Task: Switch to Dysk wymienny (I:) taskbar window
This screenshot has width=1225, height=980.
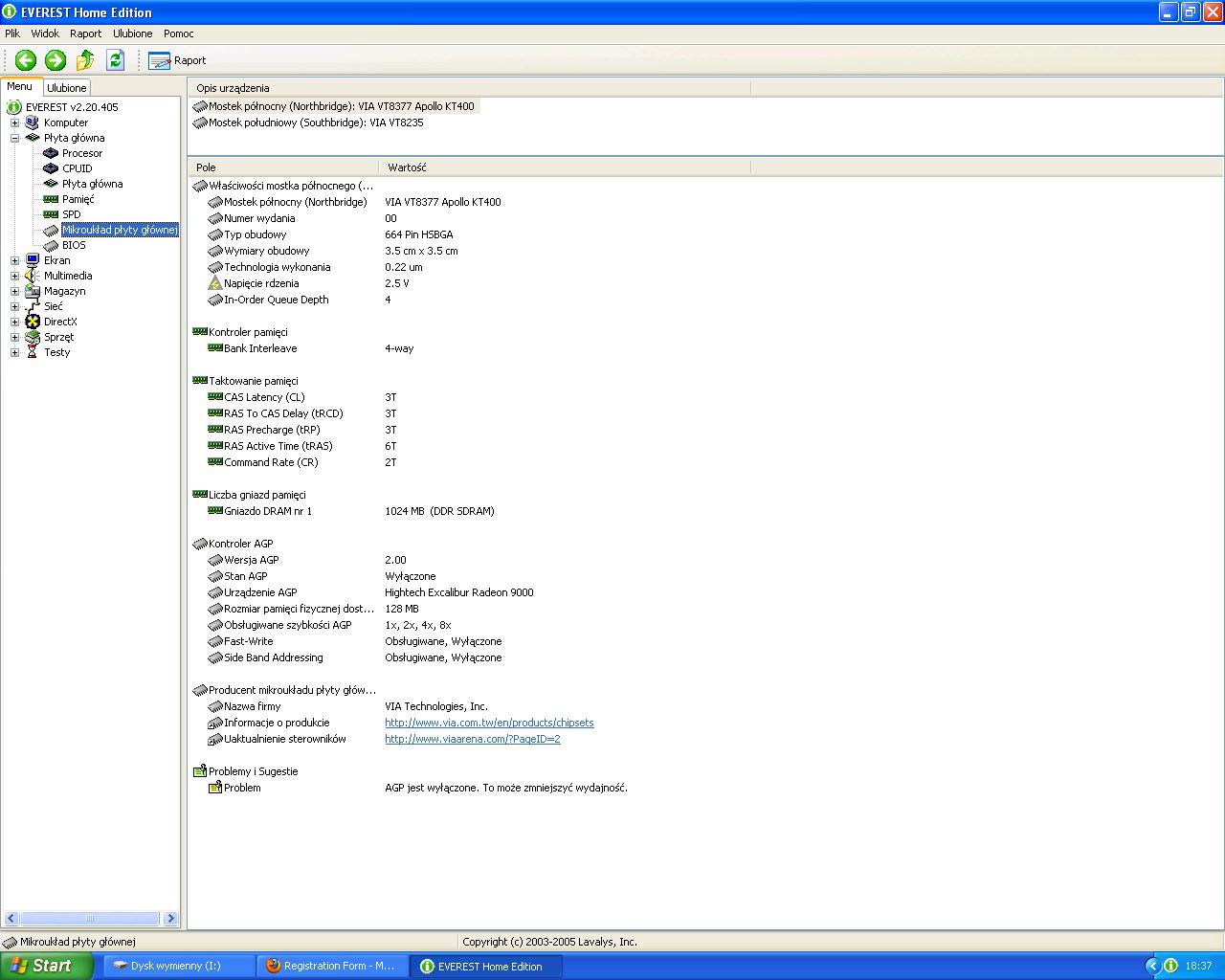Action: pos(179,966)
